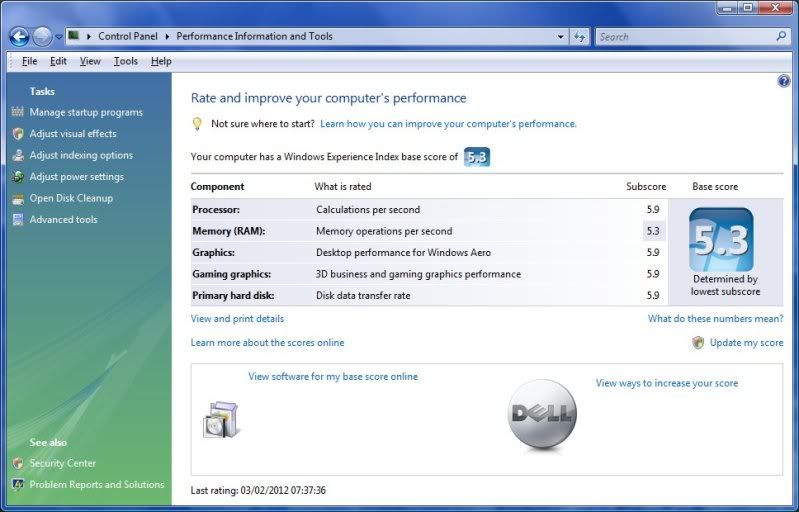The height and width of the screenshot is (512, 799).
Task: Open the File menu
Action: pyautogui.click(x=30, y=61)
